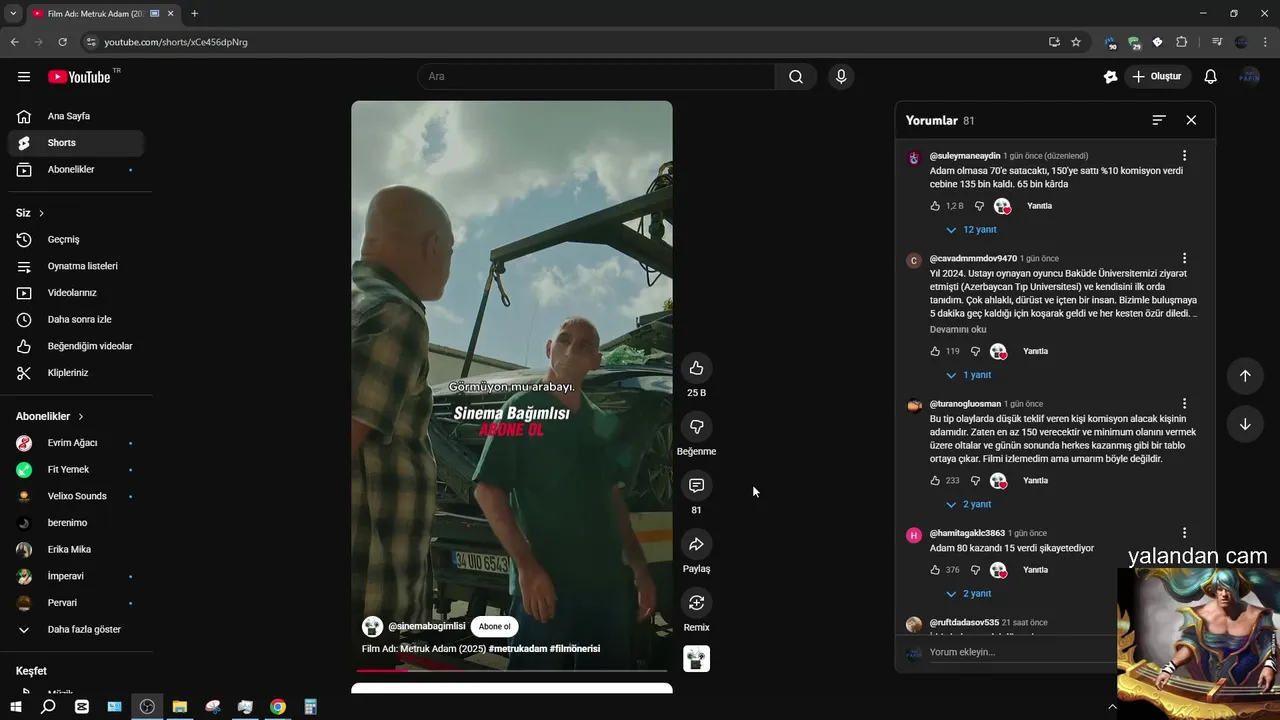1280x720 pixels.
Task: Start voice search with microphone icon
Action: 841,76
